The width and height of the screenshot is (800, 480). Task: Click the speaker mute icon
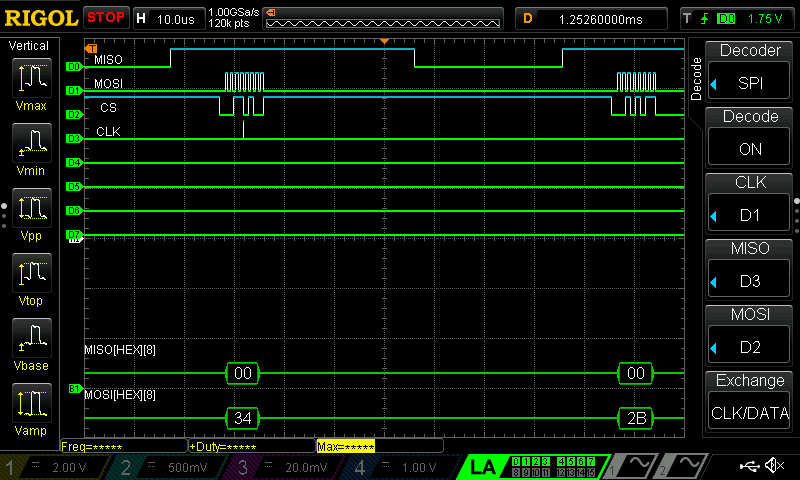[773, 466]
